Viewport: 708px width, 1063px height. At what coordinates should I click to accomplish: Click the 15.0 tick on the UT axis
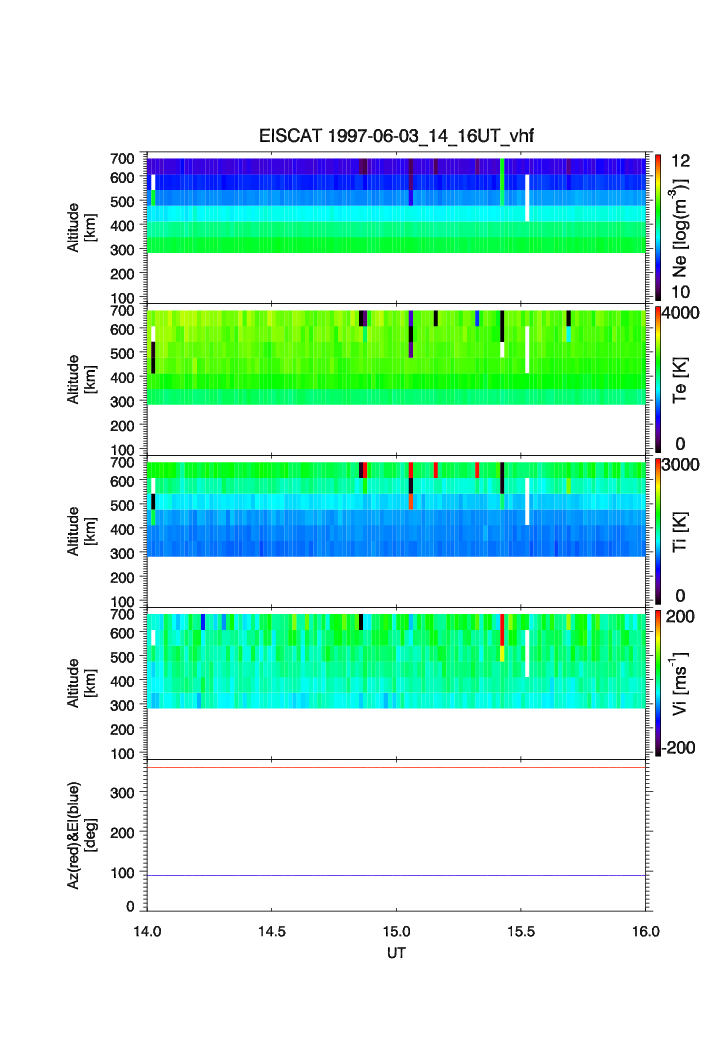pyautogui.click(x=396, y=931)
